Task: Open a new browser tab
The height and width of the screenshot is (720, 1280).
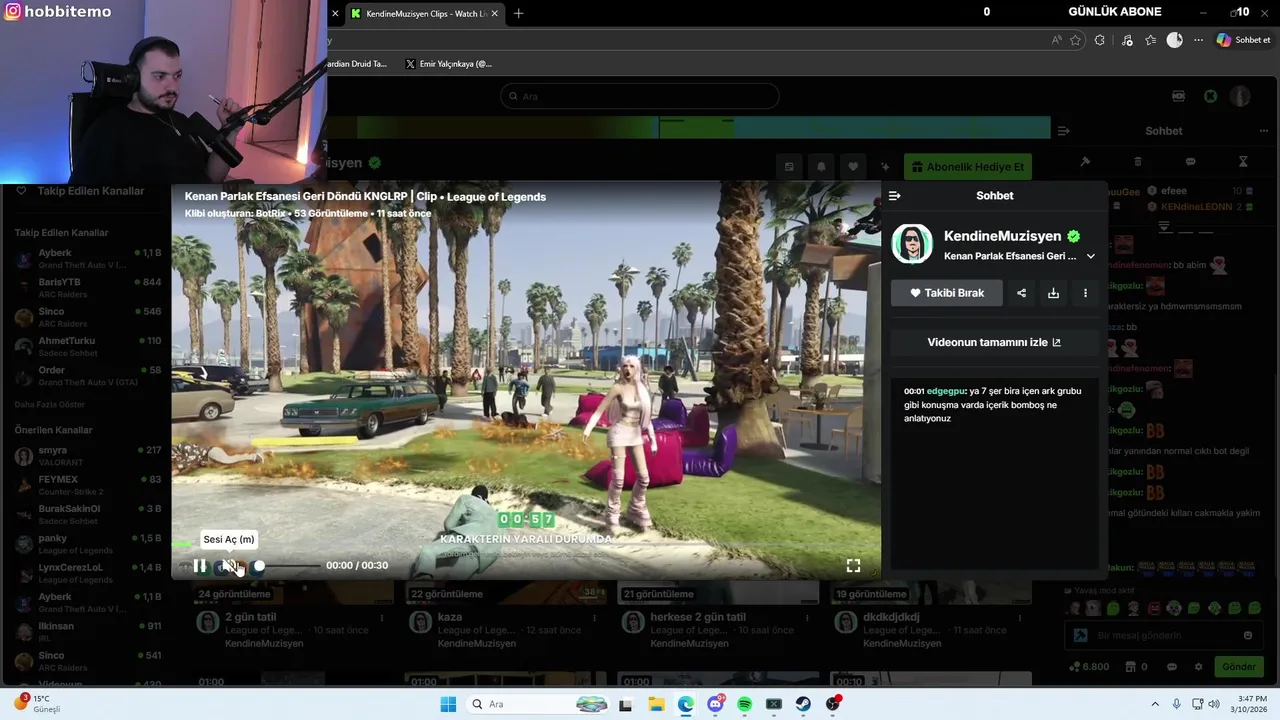Action: [x=518, y=14]
